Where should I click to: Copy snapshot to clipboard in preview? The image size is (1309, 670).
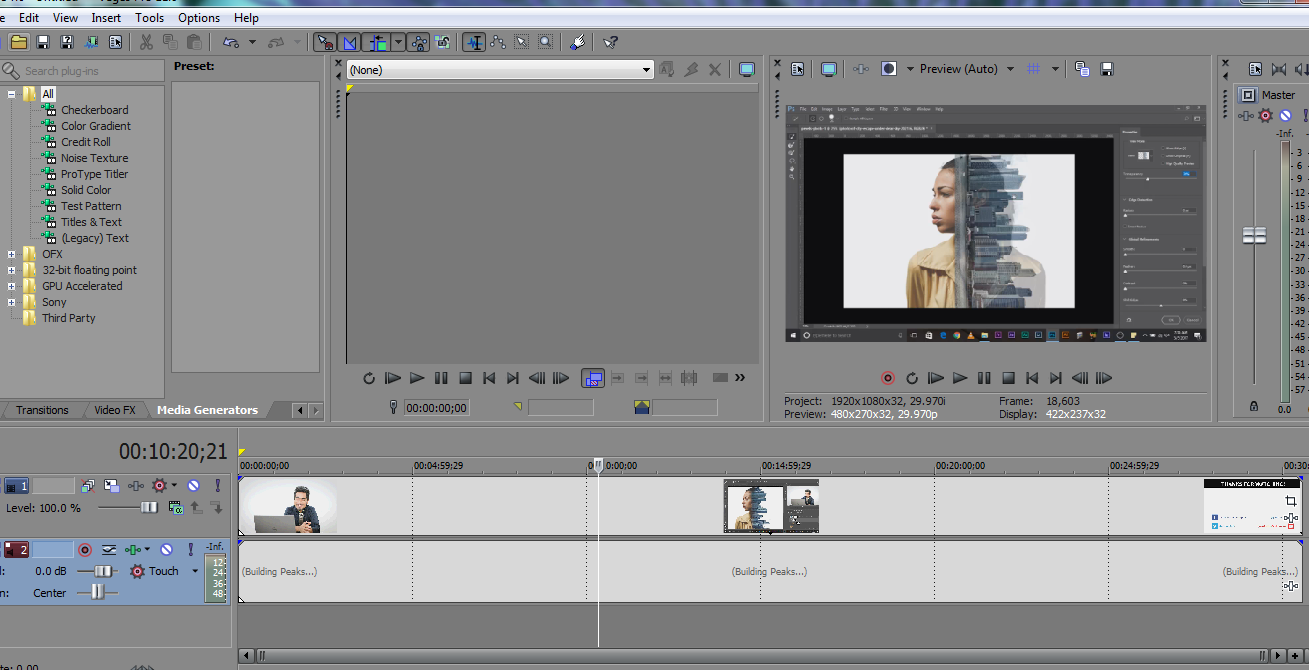click(x=1082, y=69)
